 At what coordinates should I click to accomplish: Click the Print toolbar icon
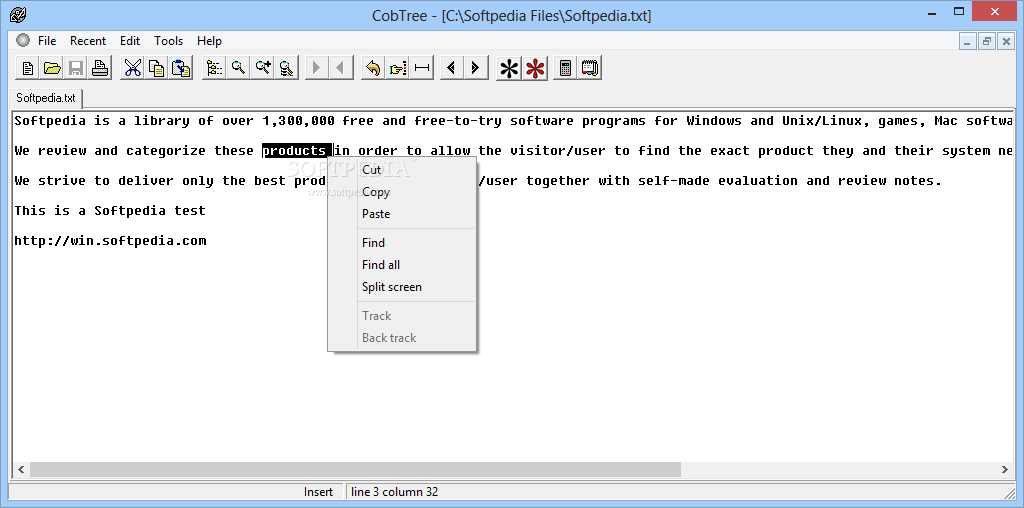pos(100,68)
